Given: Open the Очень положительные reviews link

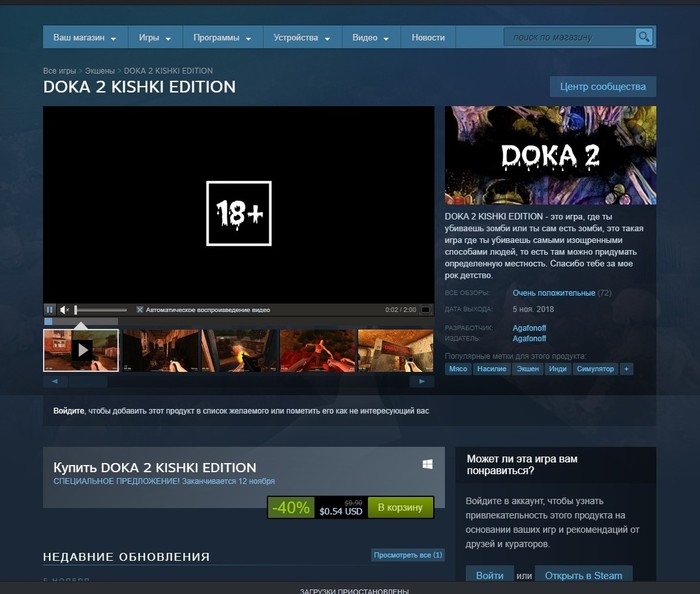Looking at the screenshot, I should tap(553, 293).
